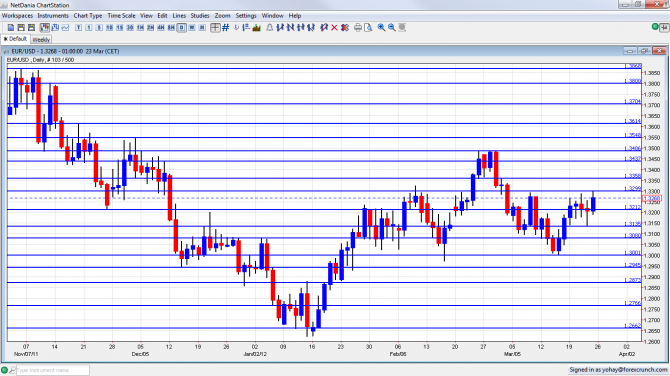Select the first trend line drawing tool
This screenshot has width=670, height=376.
[280, 27]
